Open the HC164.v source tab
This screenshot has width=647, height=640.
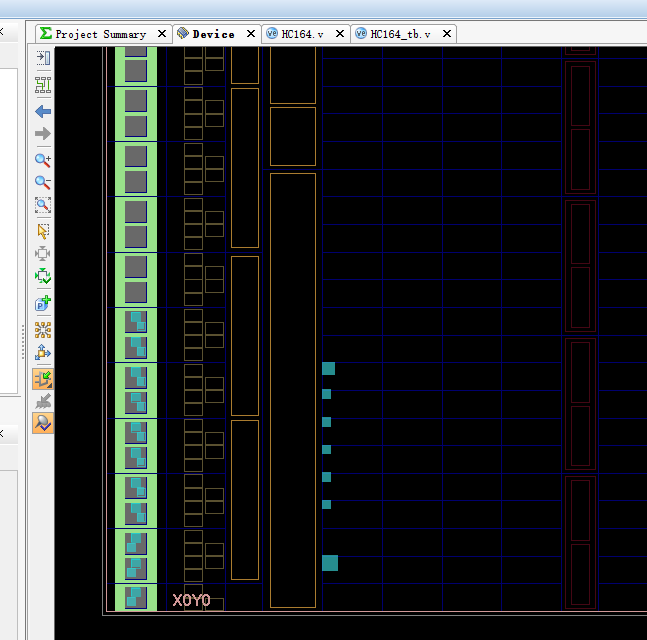[302, 34]
